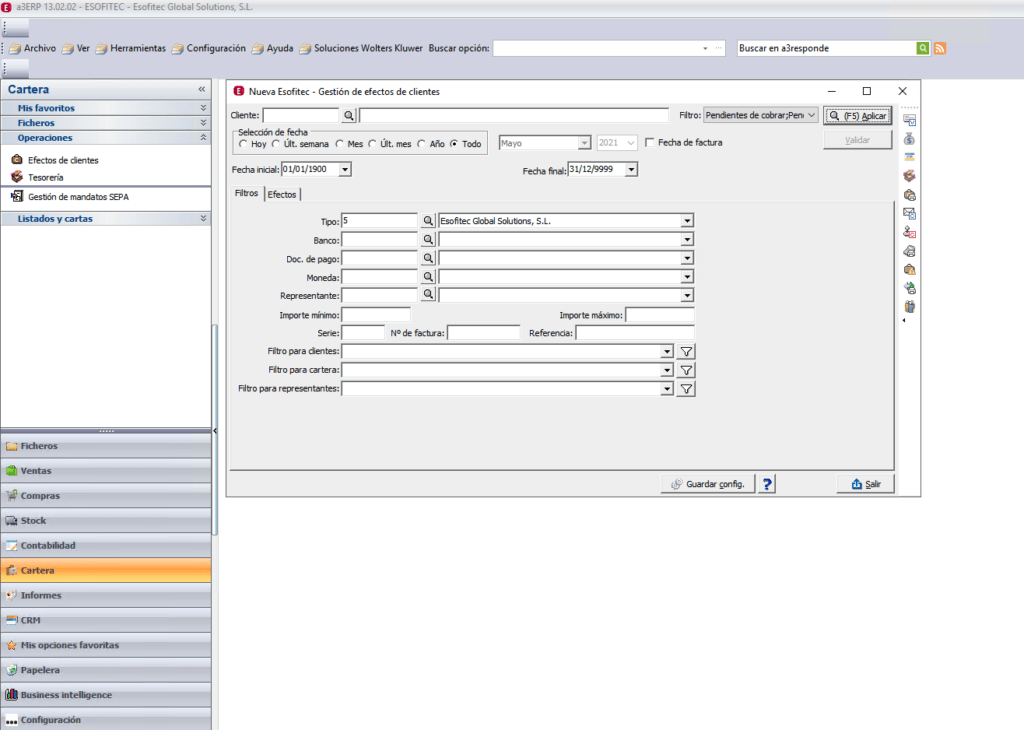Select the Mes radio button
Viewport: 1024px width, 730px height.
pyautogui.click(x=340, y=144)
